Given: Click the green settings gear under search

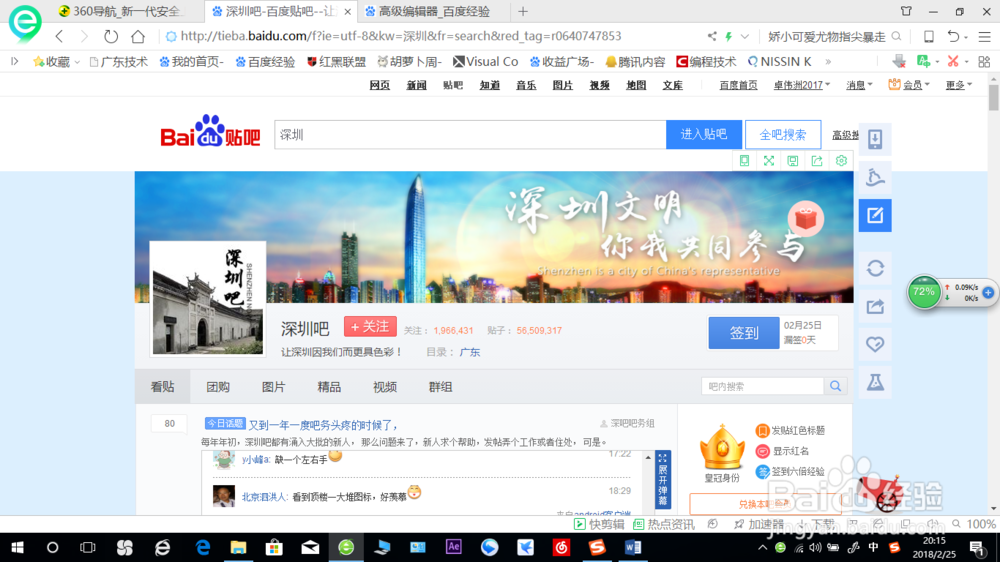Looking at the screenshot, I should click(841, 161).
